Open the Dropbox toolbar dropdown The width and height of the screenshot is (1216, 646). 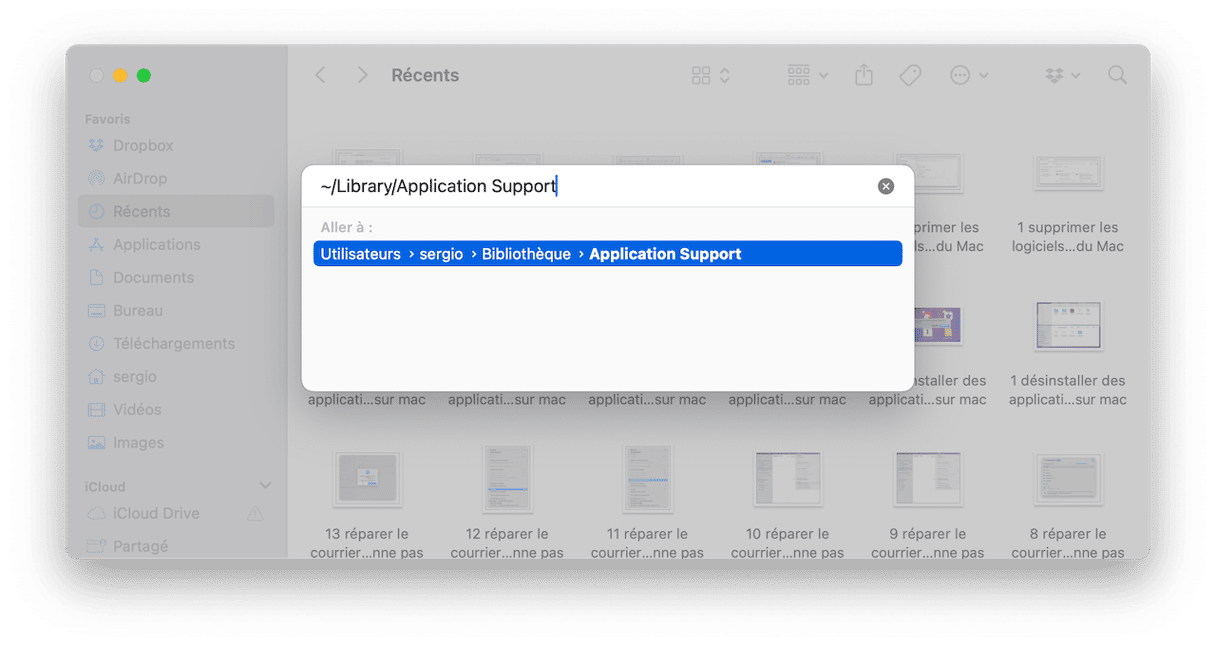coord(1062,75)
